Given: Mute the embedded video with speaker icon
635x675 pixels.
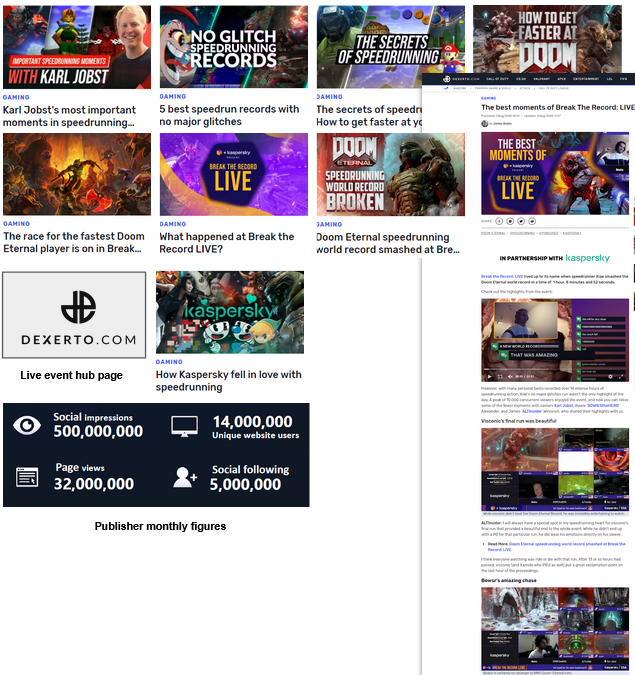Looking at the screenshot, I should coord(510,377).
